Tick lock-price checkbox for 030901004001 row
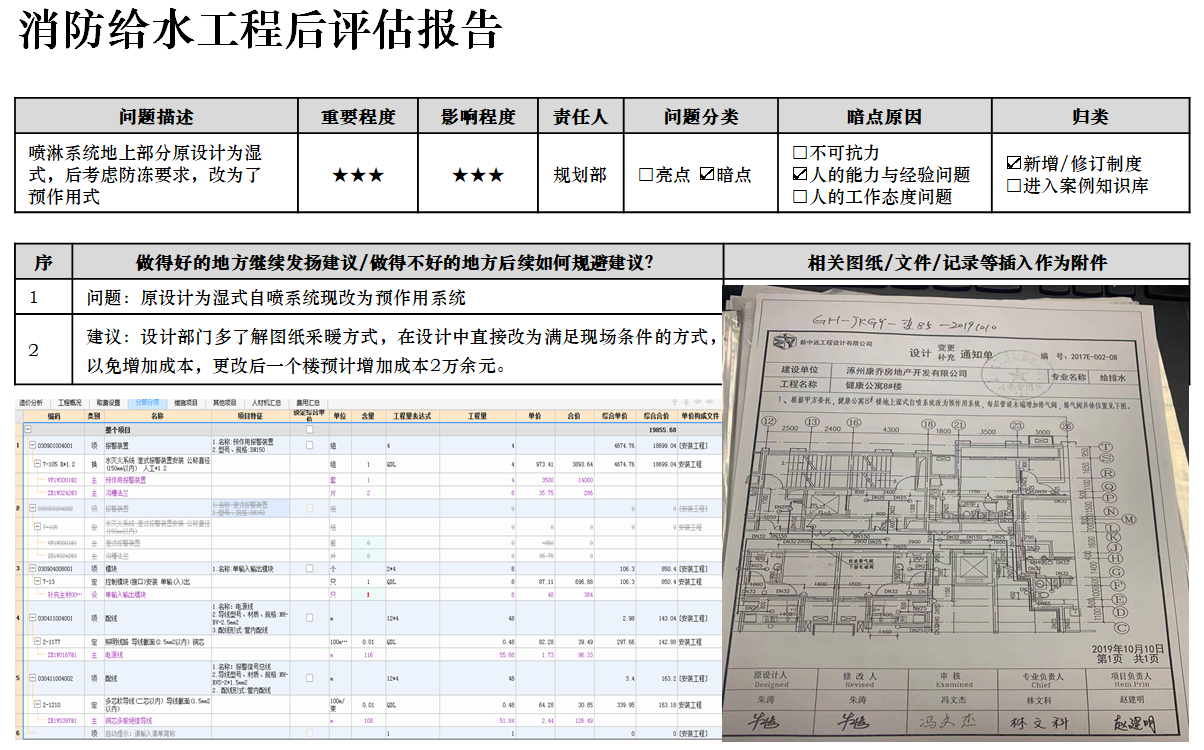Viewport: 1204px width, 750px height. tap(309, 445)
